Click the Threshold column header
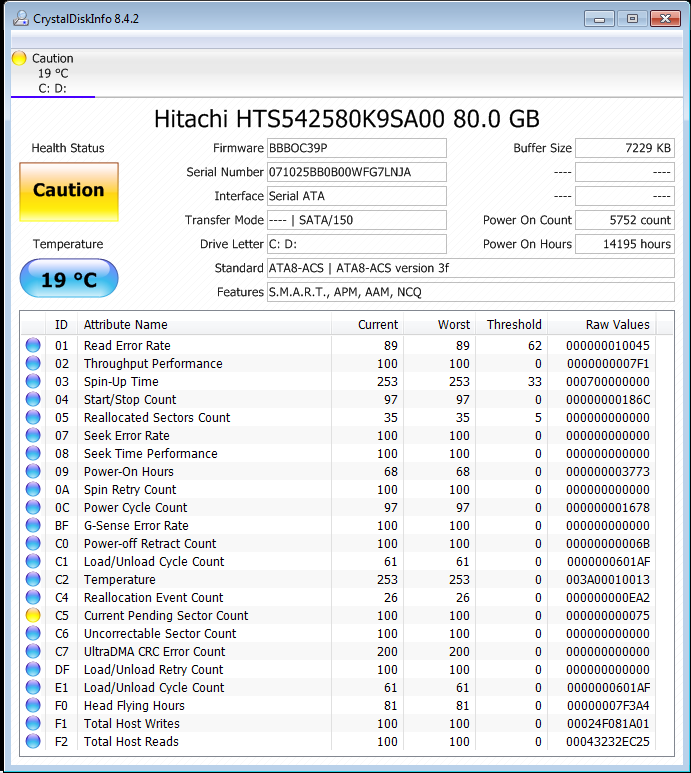Viewport: 691px width, 773px height. tap(512, 324)
